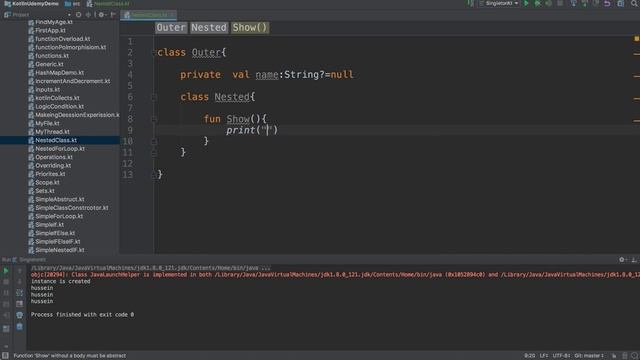
Task: Toggle pause output in Run panel
Action: pos(6,293)
